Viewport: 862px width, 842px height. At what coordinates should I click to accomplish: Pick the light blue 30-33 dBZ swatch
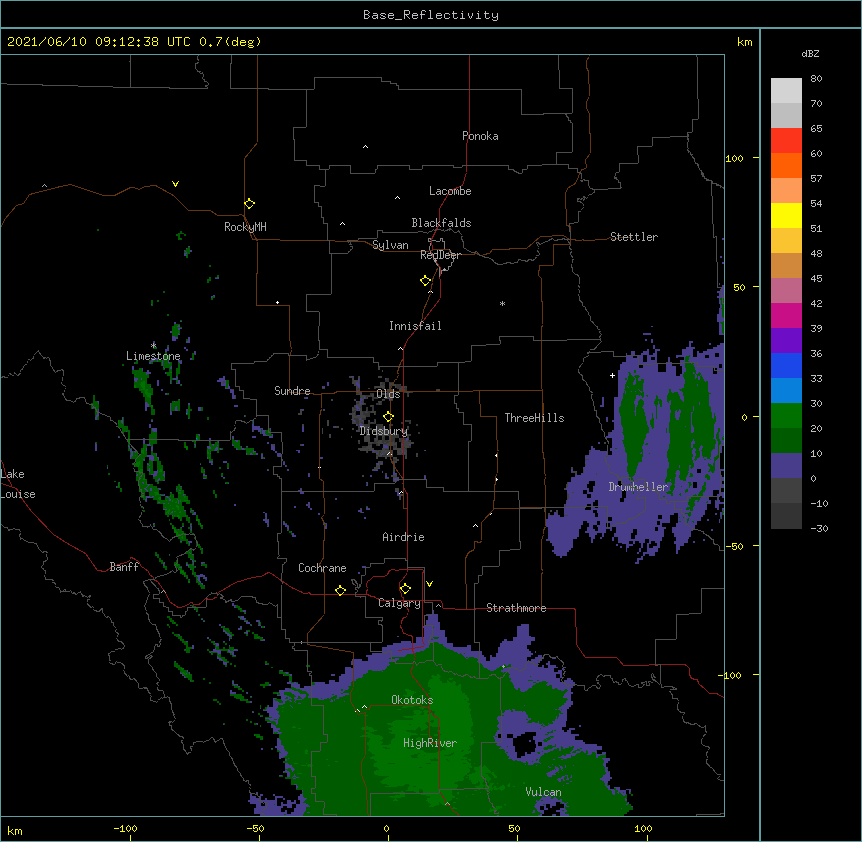pyautogui.click(x=786, y=391)
